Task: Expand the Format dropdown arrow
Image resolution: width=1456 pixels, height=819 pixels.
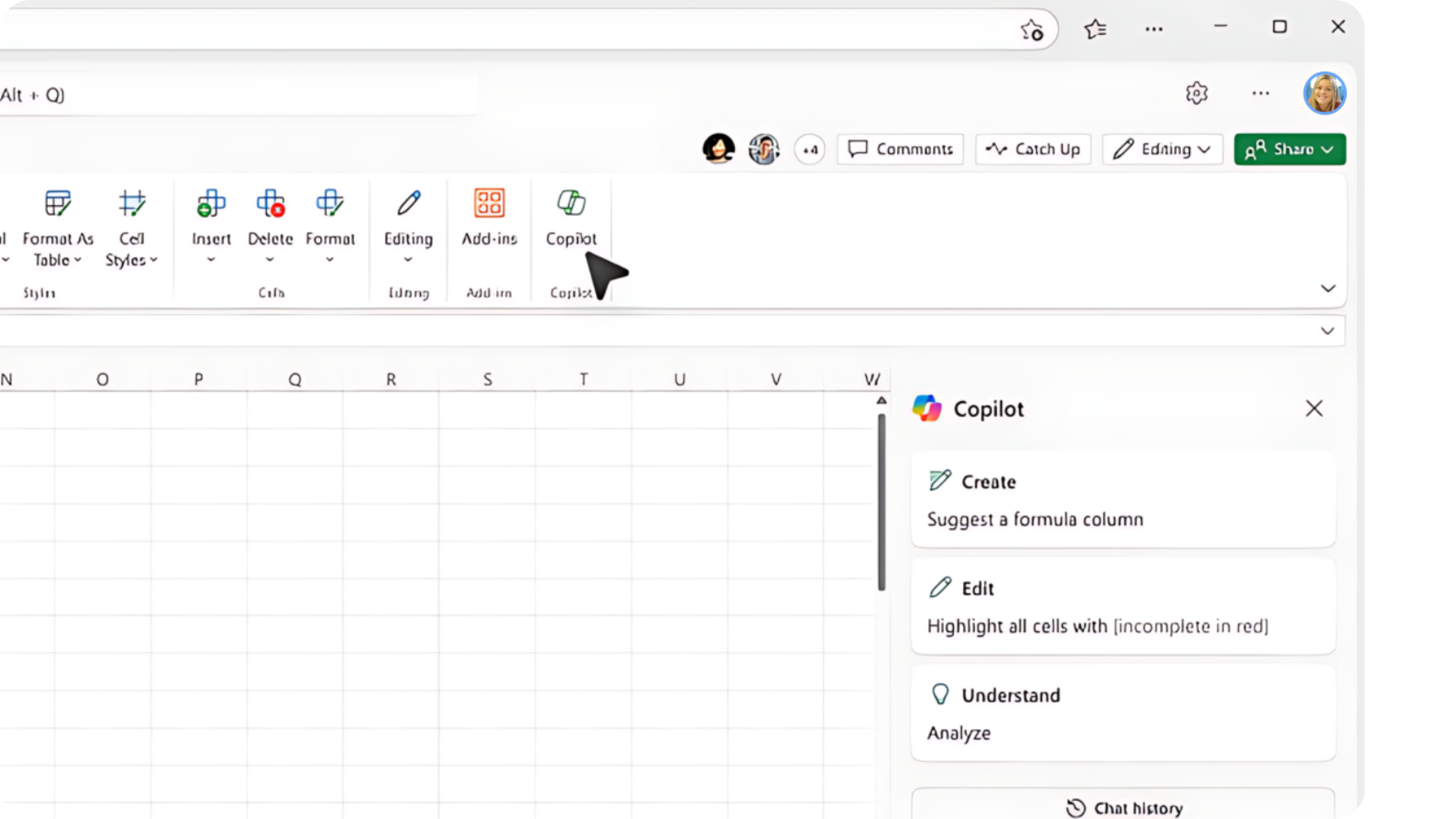Action: click(x=330, y=259)
